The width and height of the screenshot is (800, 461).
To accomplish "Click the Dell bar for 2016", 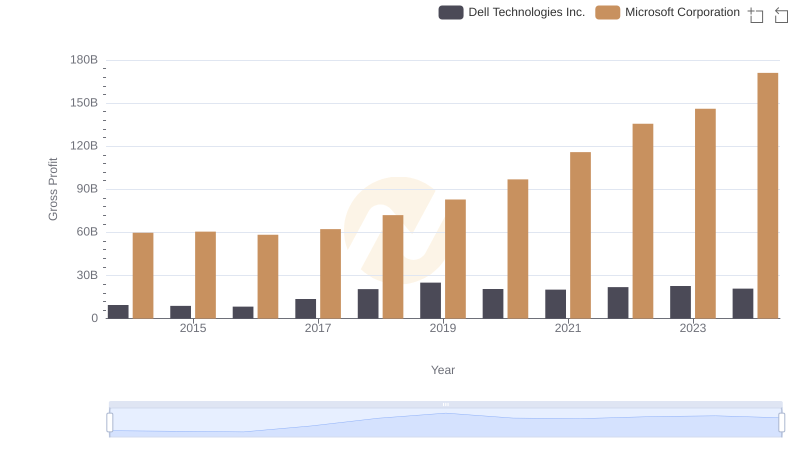I will pos(243,313).
